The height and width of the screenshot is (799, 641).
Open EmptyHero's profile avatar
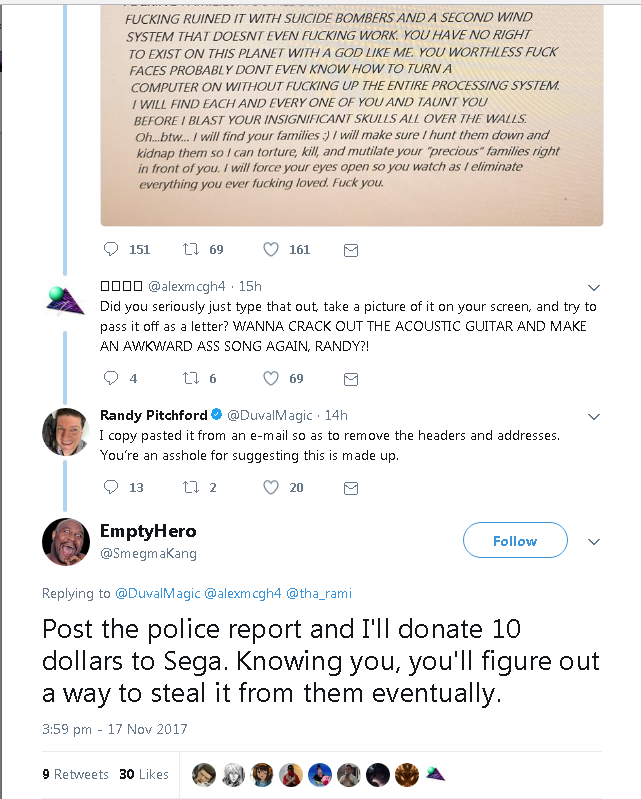point(66,542)
